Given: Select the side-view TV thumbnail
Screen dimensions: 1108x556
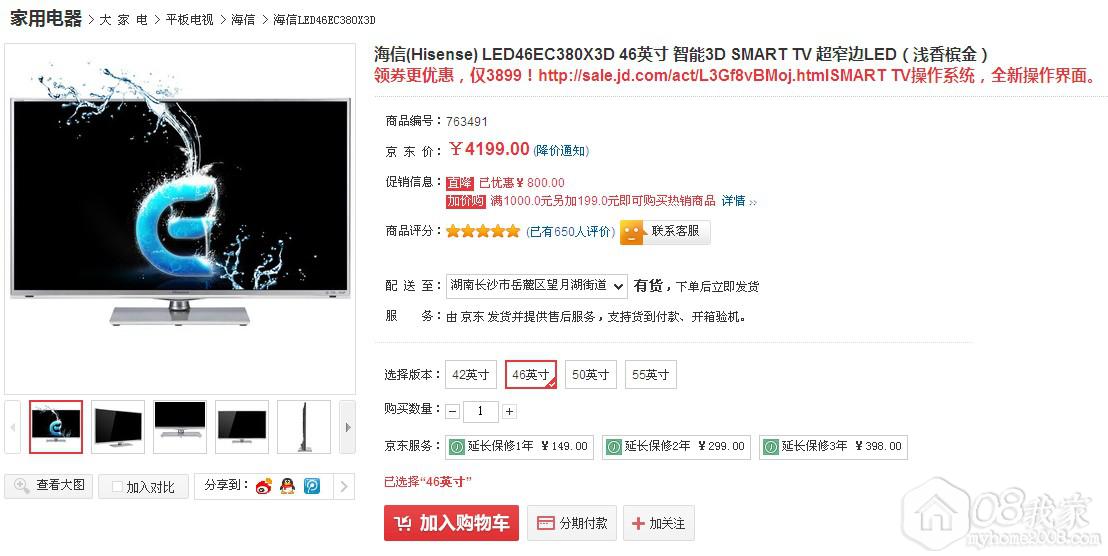Looking at the screenshot, I should [x=304, y=427].
